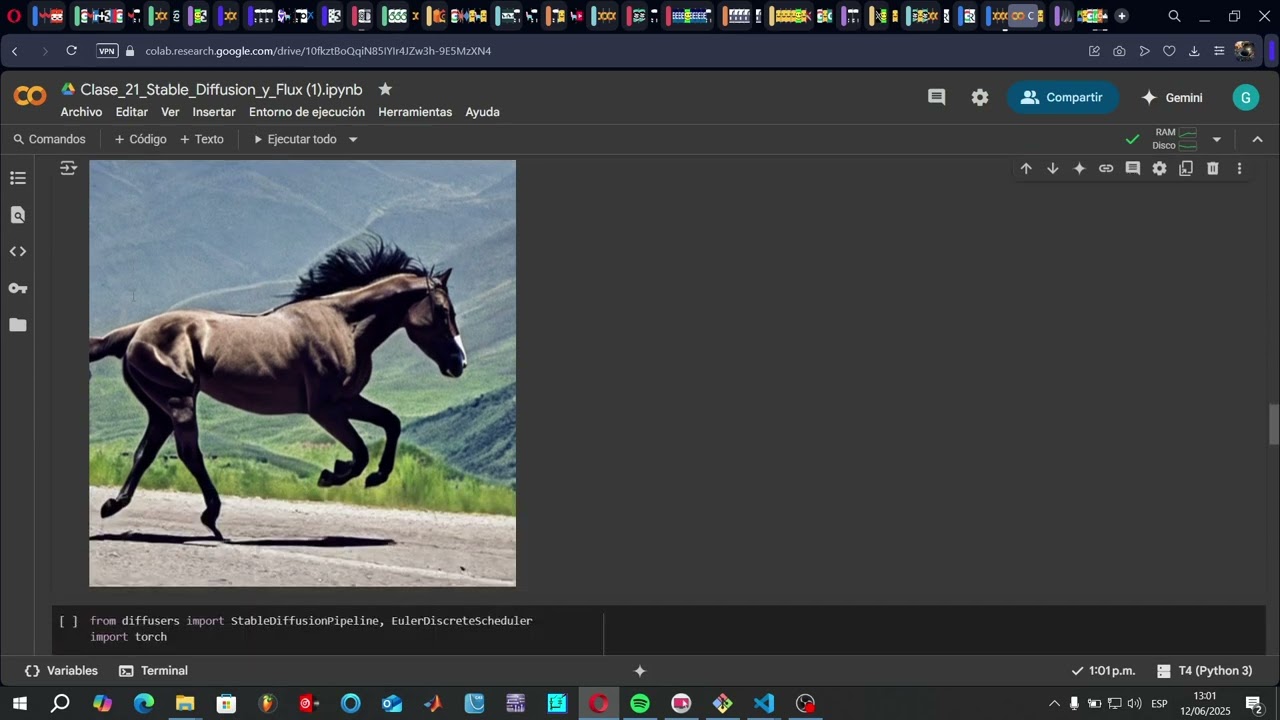1280x720 pixels.
Task: Mirror the cell in a tab
Action: pyautogui.click(x=1186, y=169)
